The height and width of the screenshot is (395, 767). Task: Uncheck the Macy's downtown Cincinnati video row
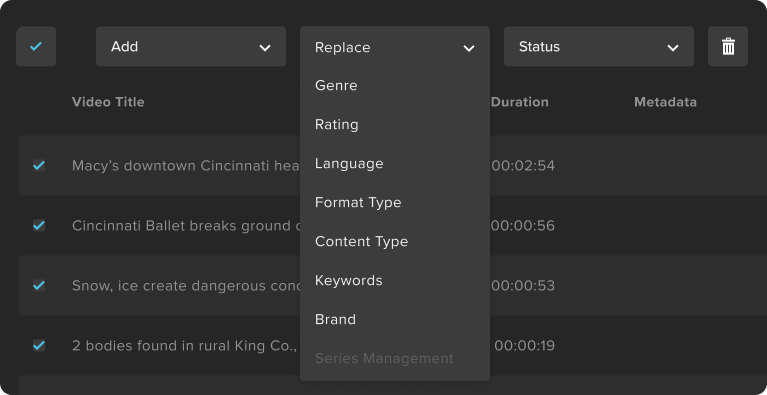coord(39,165)
